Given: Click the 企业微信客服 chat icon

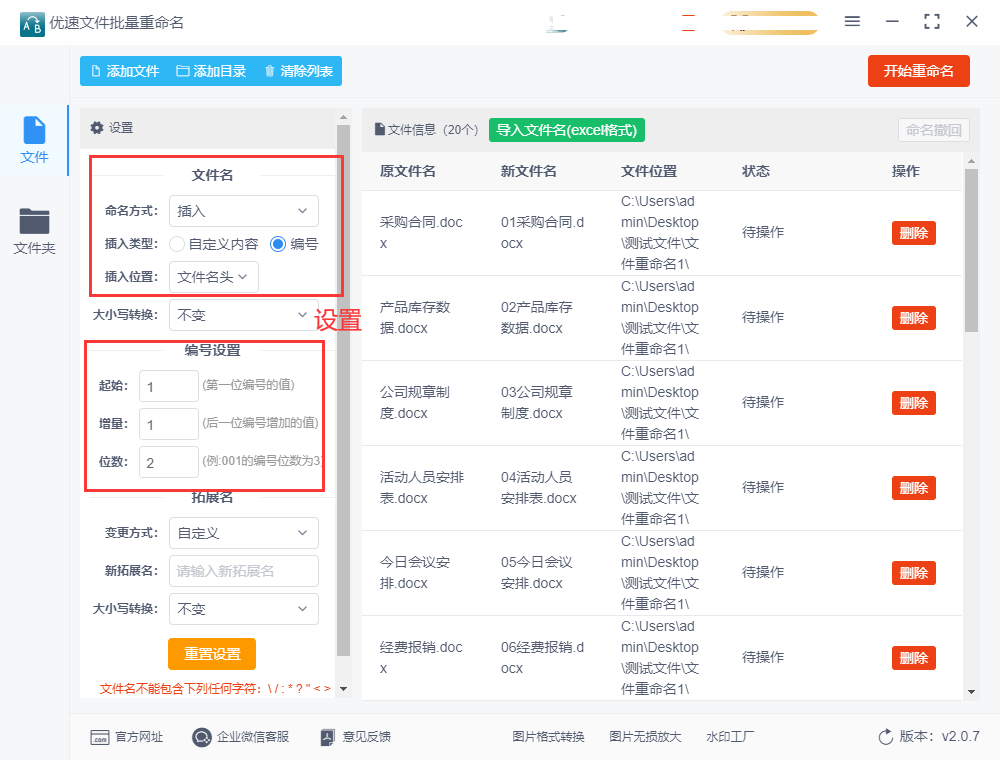Looking at the screenshot, I should click(x=202, y=738).
